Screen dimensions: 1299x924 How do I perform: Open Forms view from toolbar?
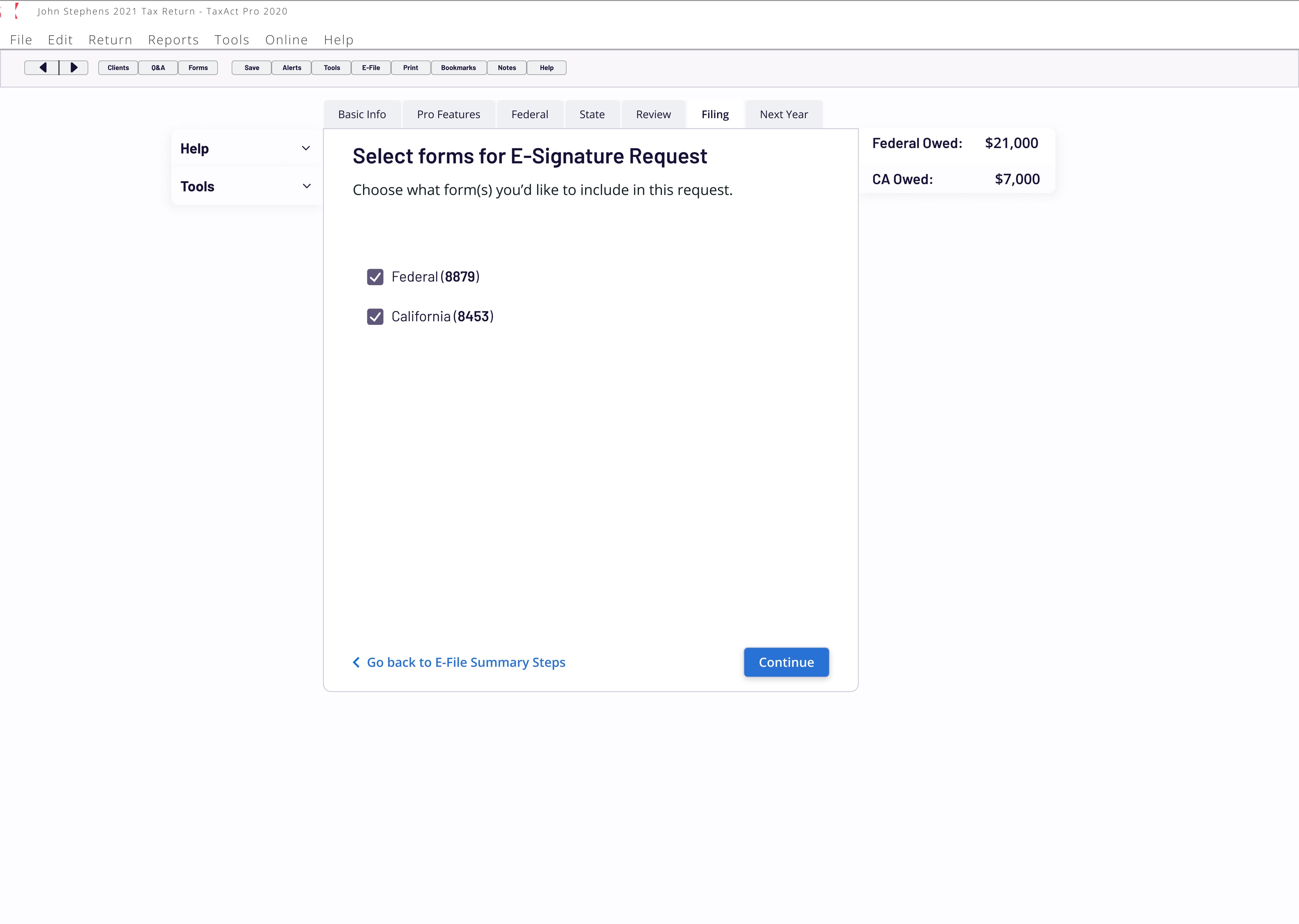coord(198,68)
